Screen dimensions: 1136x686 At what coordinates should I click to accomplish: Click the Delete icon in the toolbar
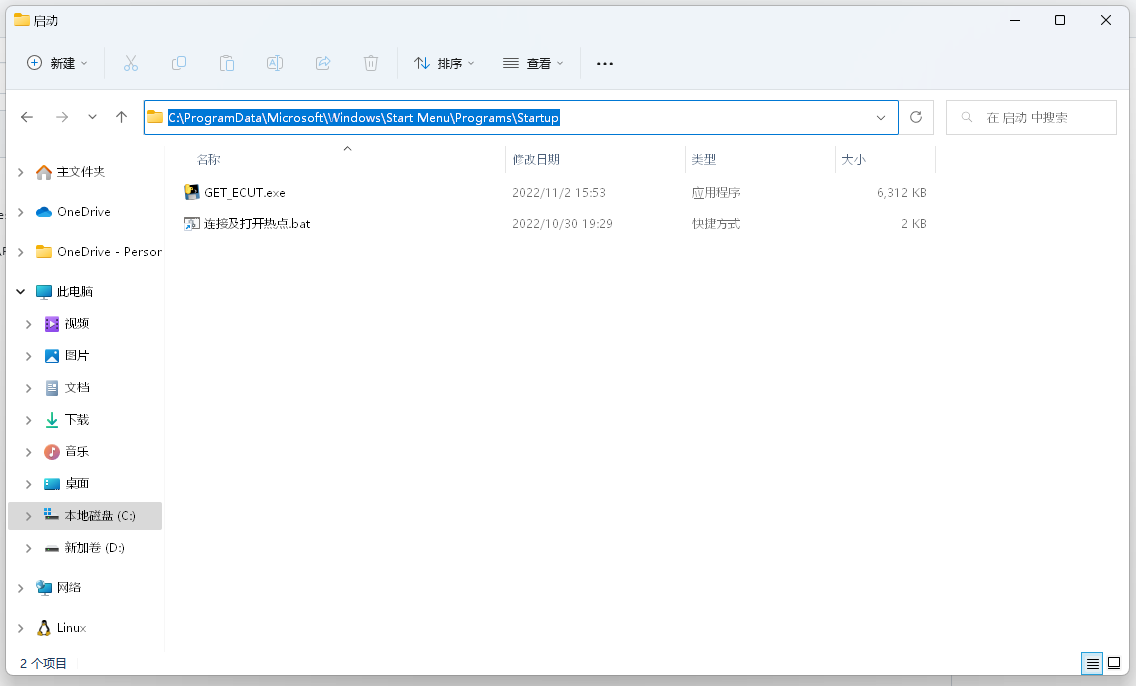click(x=371, y=63)
